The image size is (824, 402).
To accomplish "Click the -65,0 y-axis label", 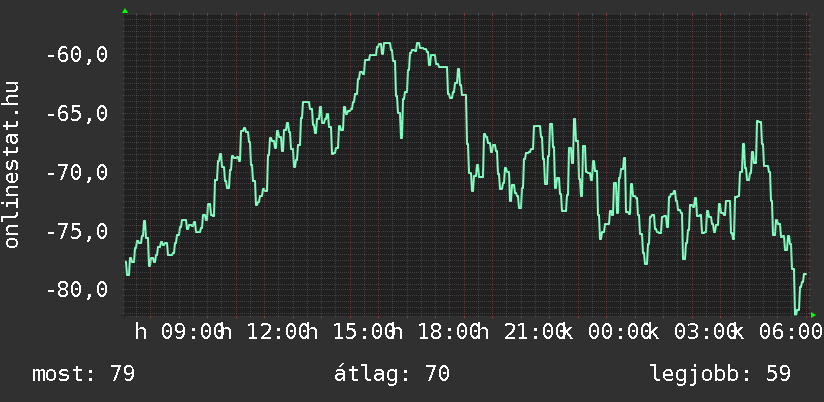I will tap(77, 114).
